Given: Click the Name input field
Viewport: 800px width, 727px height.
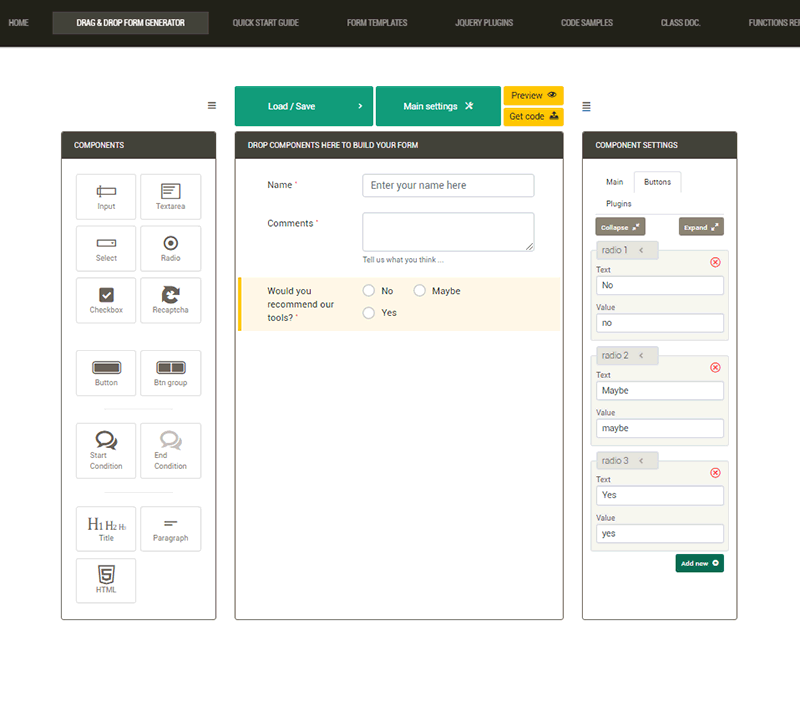Looking at the screenshot, I should (448, 185).
